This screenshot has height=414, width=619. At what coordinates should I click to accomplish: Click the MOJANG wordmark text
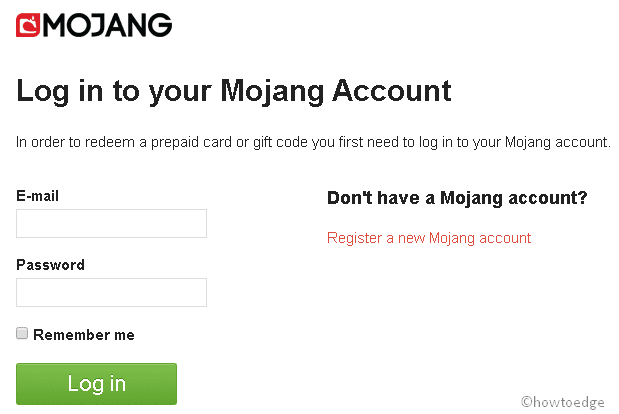click(107, 25)
